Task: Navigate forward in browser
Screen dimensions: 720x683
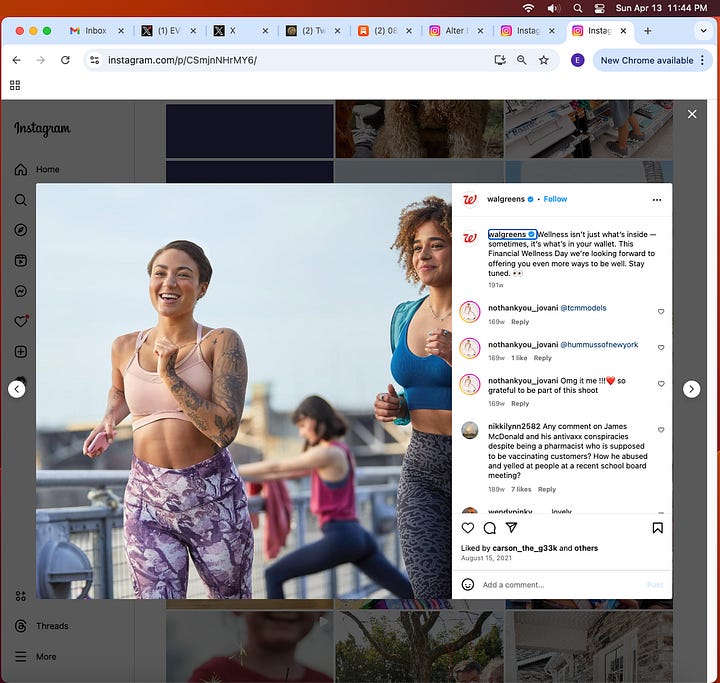Action: click(x=41, y=60)
